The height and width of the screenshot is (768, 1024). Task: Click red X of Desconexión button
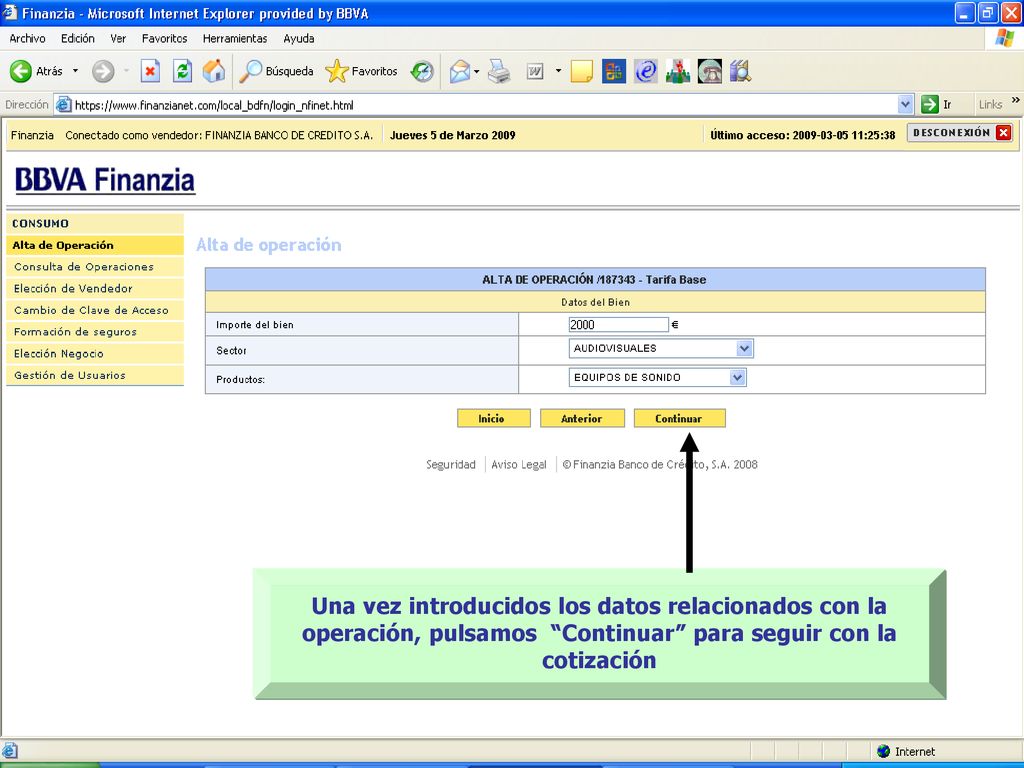point(1004,133)
